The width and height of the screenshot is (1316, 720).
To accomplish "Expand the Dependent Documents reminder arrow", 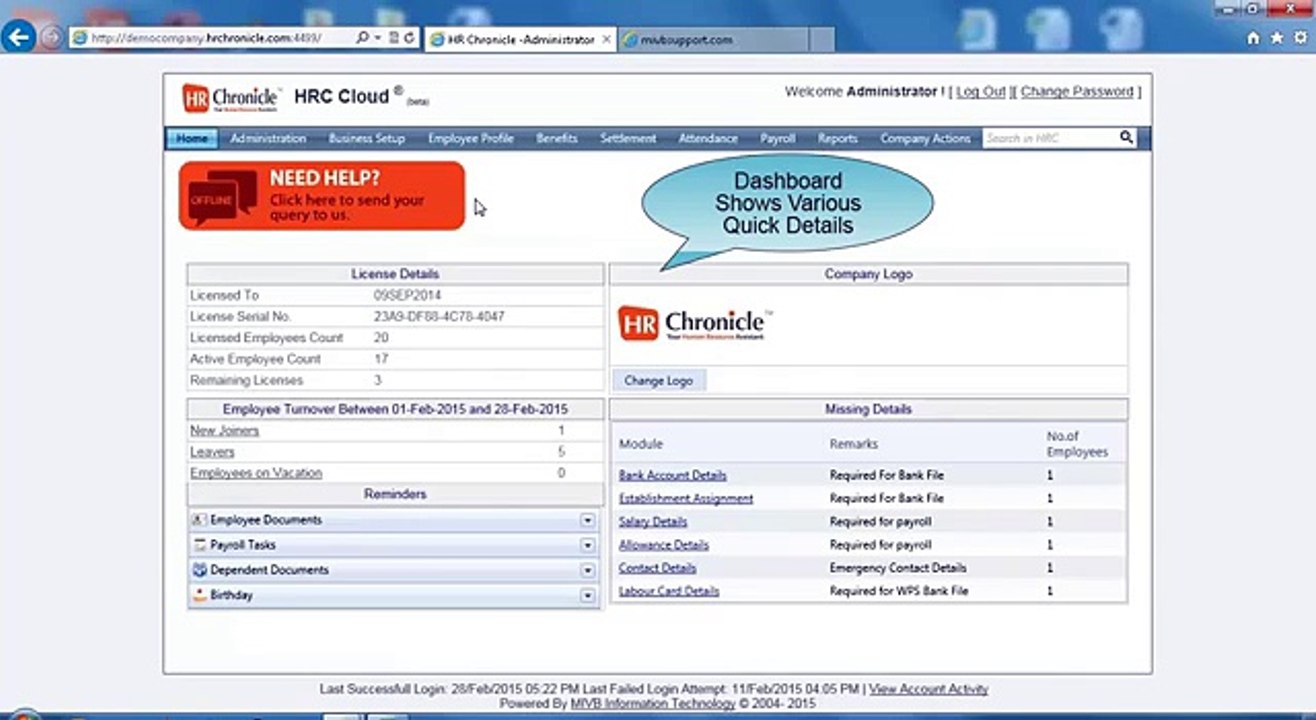I will (x=588, y=570).
